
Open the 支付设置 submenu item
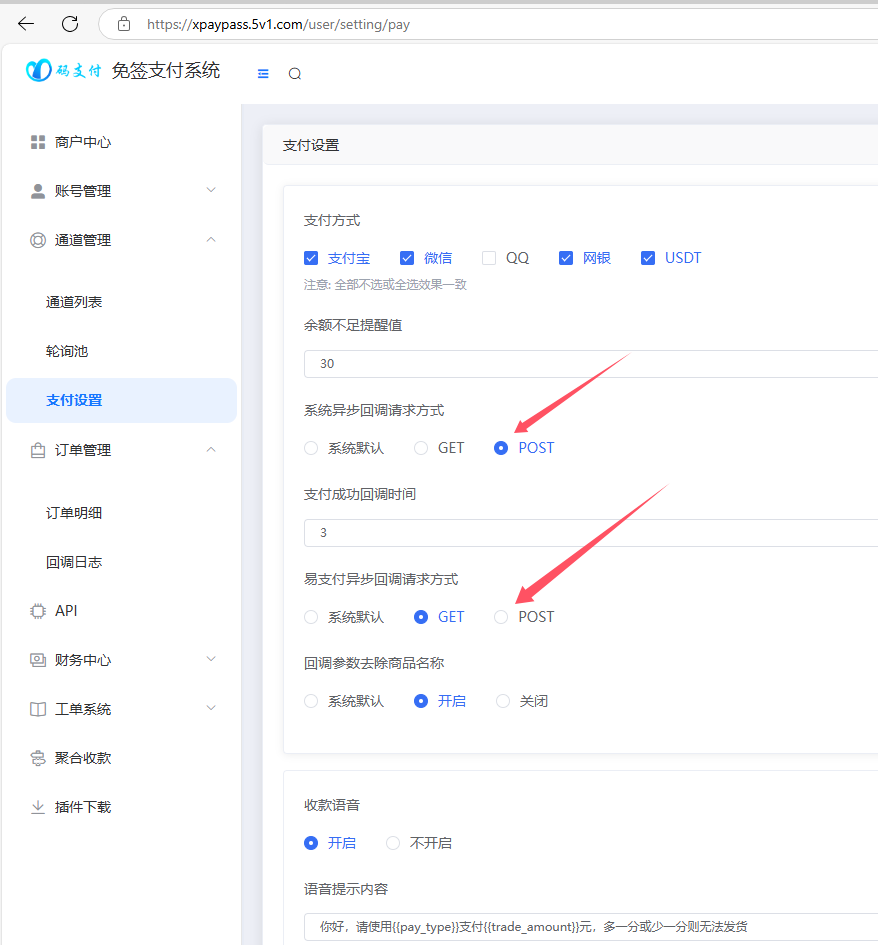click(121, 400)
